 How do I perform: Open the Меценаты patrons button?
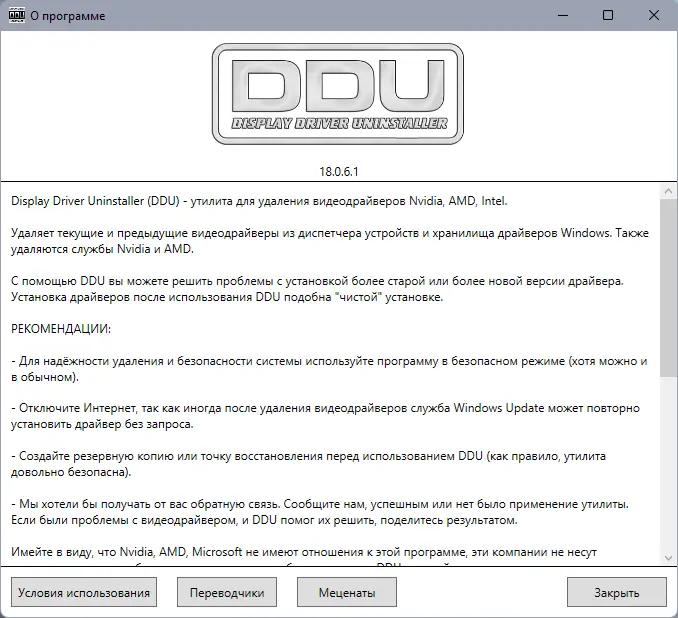pyautogui.click(x=347, y=592)
